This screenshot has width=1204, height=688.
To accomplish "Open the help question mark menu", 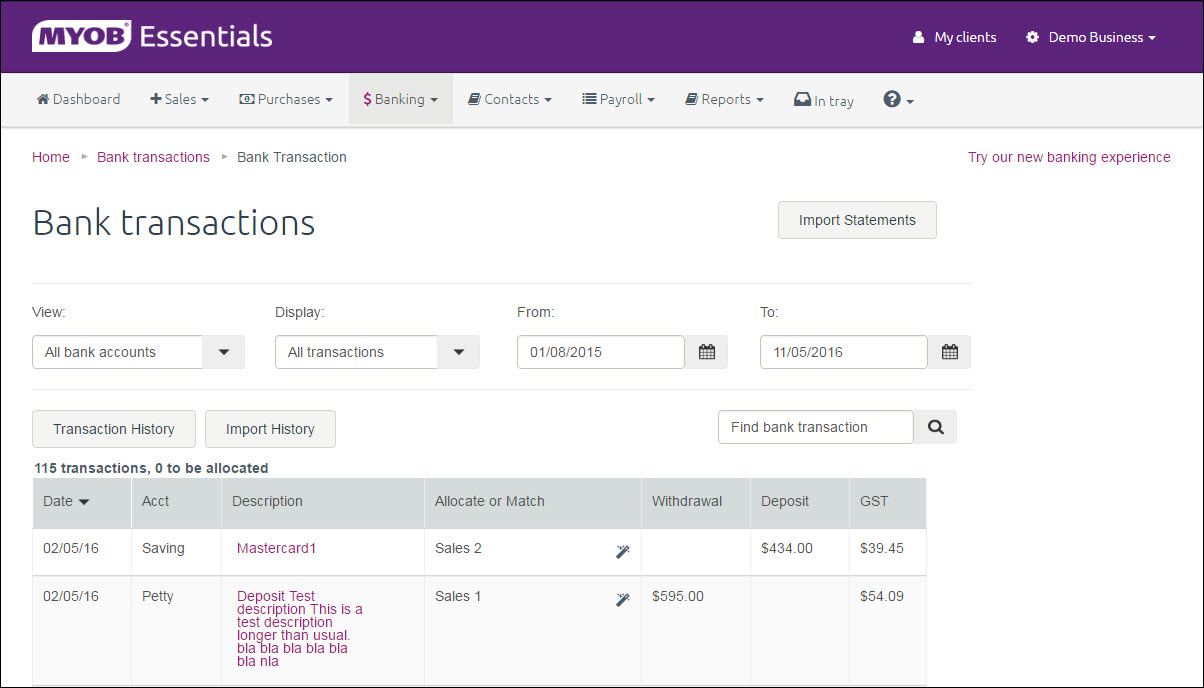I will click(898, 100).
